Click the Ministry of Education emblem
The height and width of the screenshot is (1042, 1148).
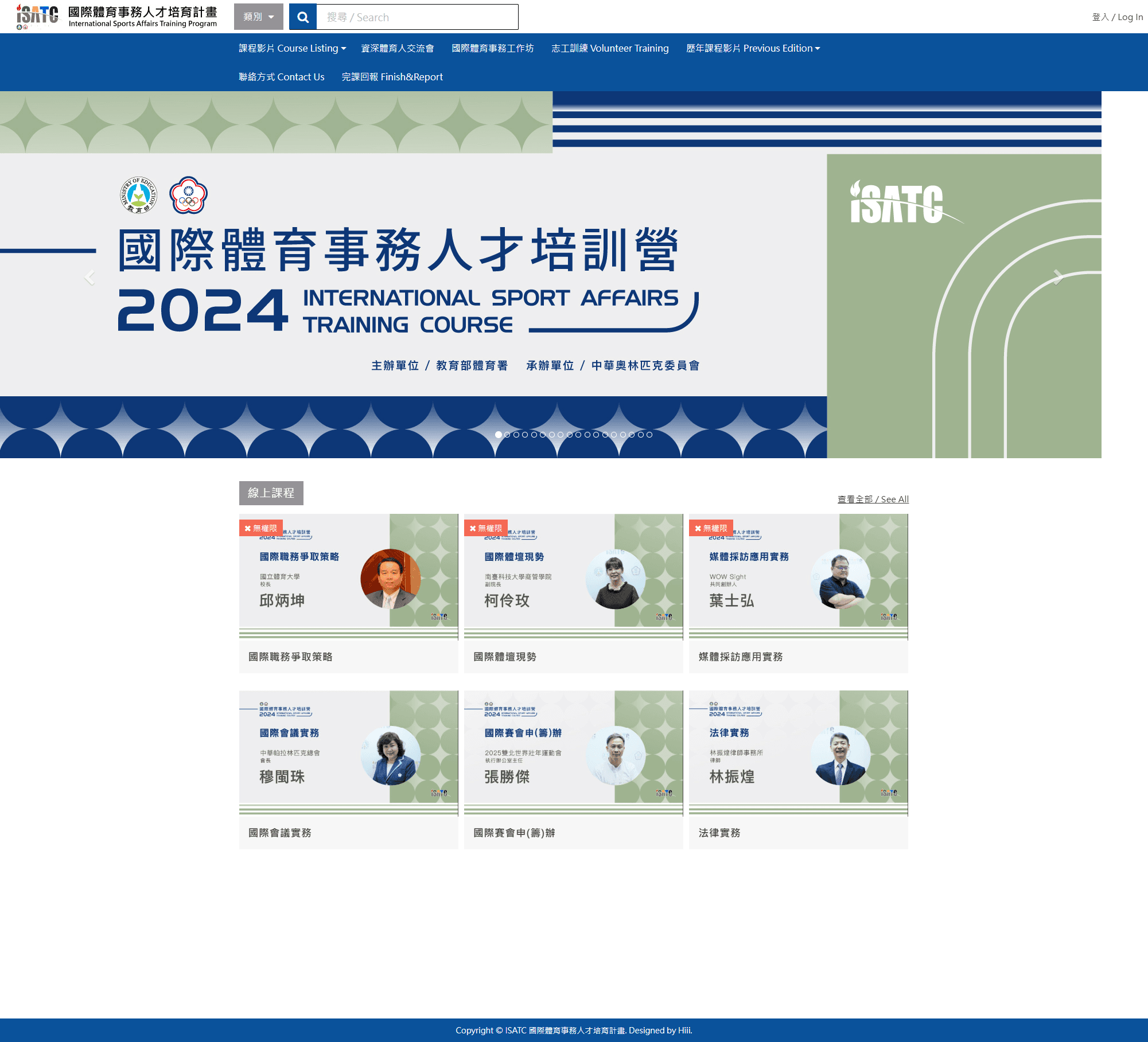[x=138, y=195]
